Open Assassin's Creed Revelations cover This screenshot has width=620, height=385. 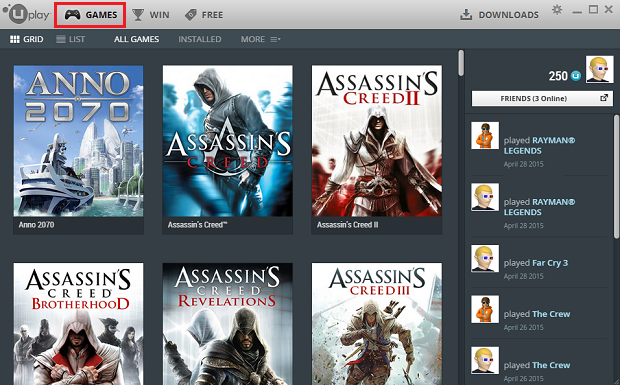coord(228,324)
